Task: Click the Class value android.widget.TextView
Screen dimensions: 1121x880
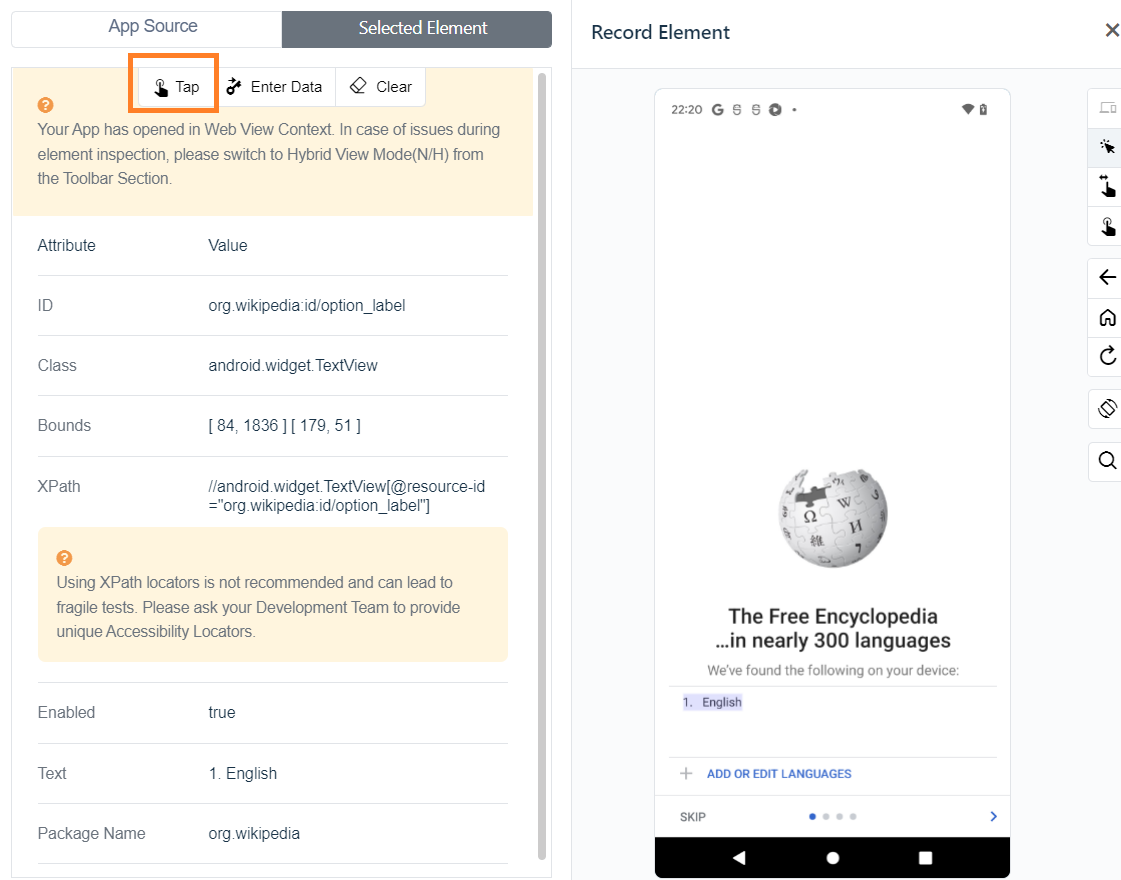Action: point(293,365)
